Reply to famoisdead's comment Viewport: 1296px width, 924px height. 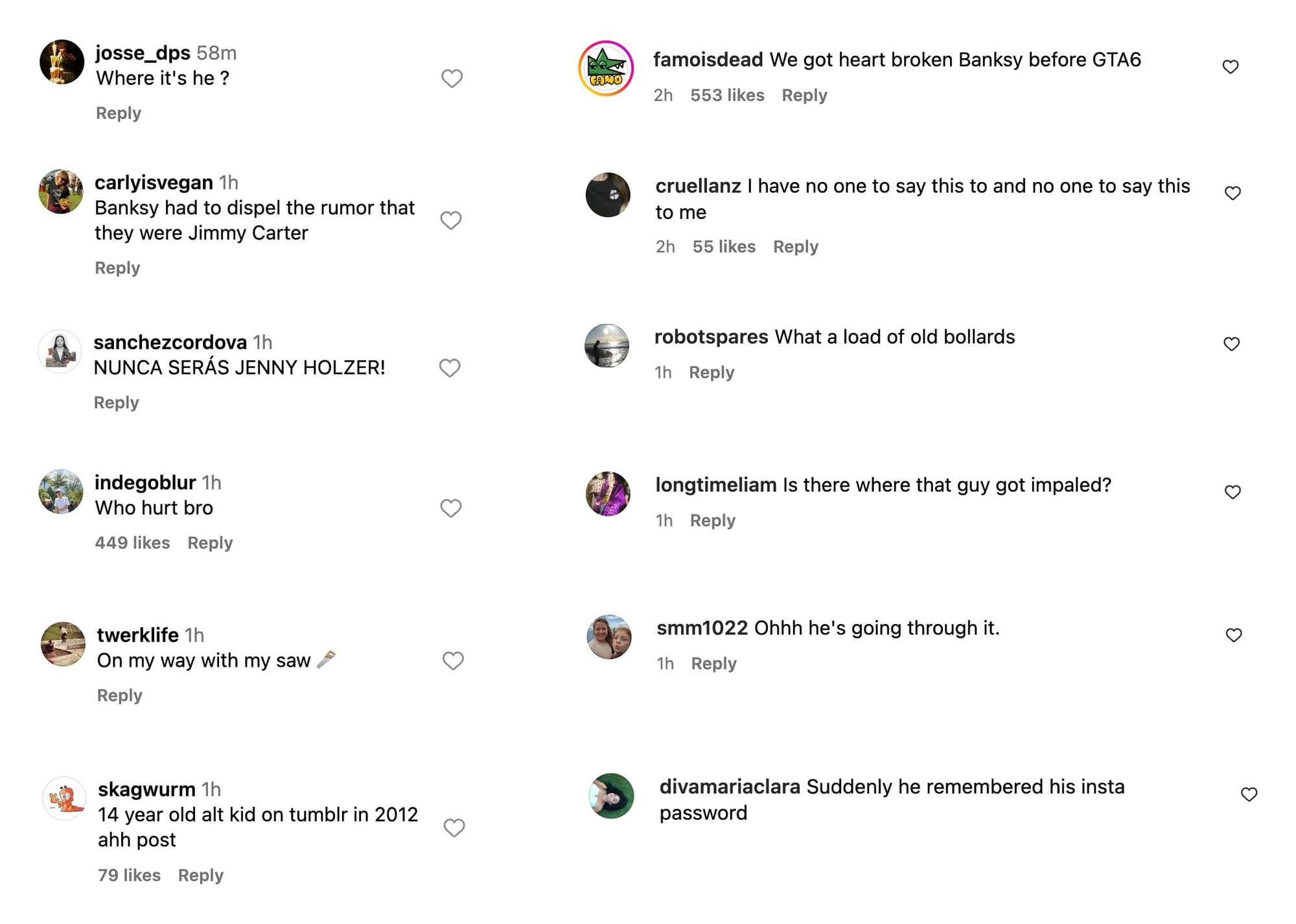804,95
